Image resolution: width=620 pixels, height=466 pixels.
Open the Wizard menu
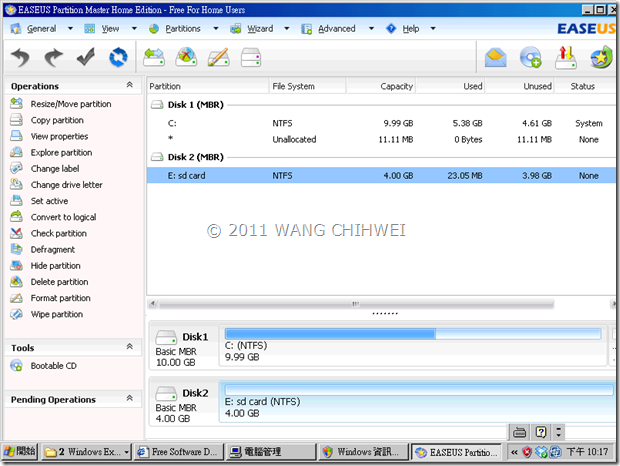coord(260,29)
